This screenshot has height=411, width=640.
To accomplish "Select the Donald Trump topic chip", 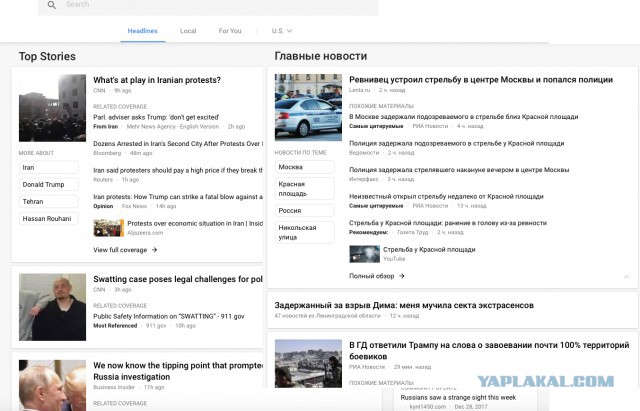I will (x=49, y=184).
